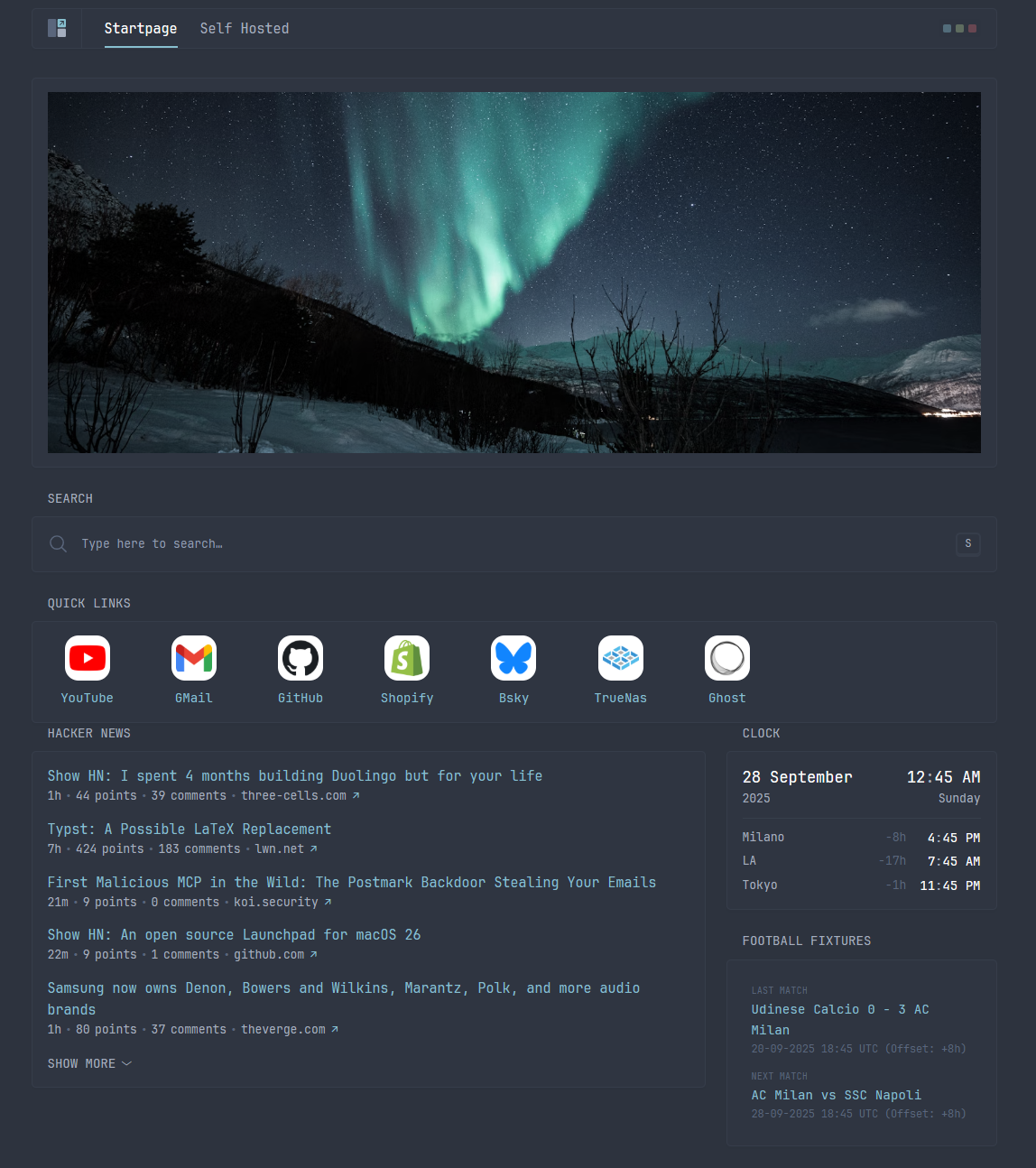The height and width of the screenshot is (1168, 1036).
Task: Open the YouTube quick link icon
Action: (x=88, y=658)
